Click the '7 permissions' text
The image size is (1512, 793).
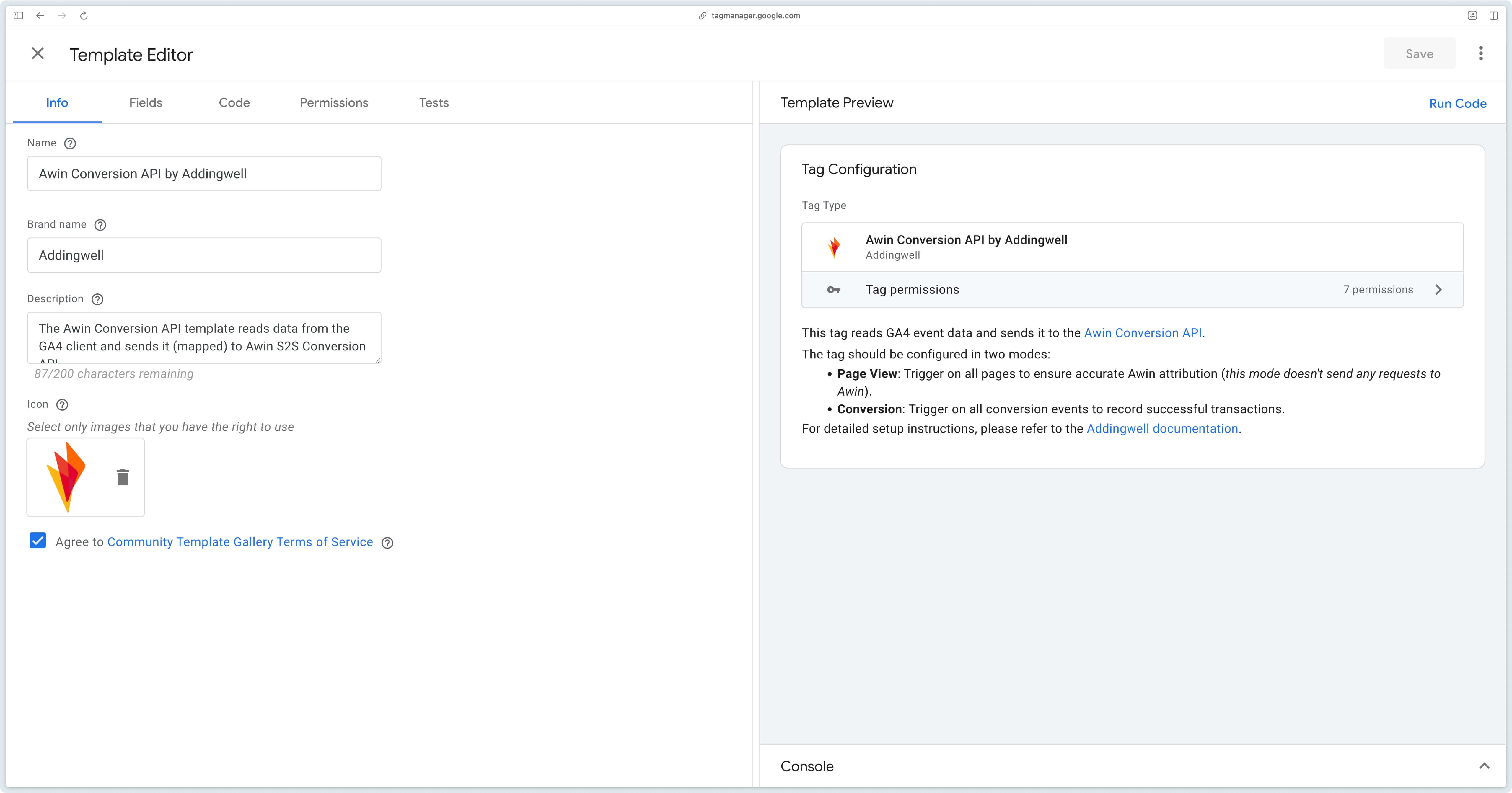[1378, 290]
